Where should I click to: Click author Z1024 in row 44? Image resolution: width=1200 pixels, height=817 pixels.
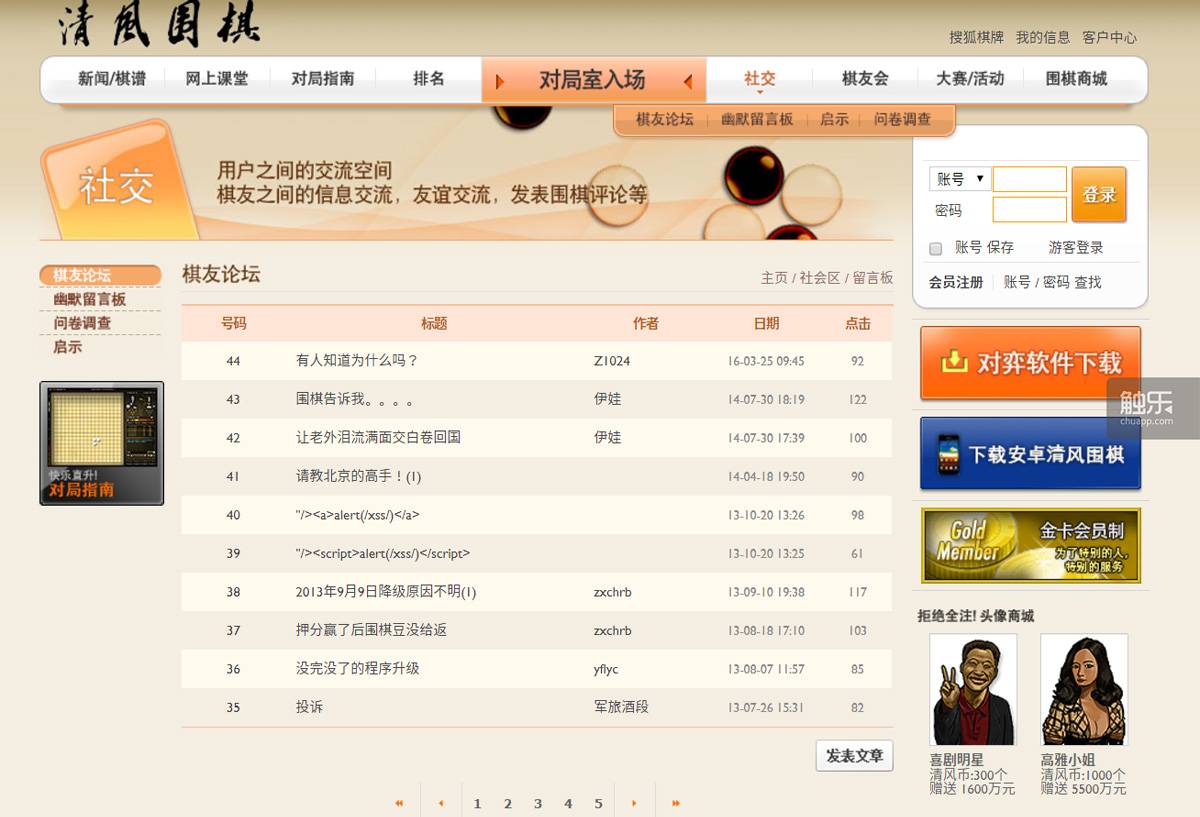click(x=612, y=361)
